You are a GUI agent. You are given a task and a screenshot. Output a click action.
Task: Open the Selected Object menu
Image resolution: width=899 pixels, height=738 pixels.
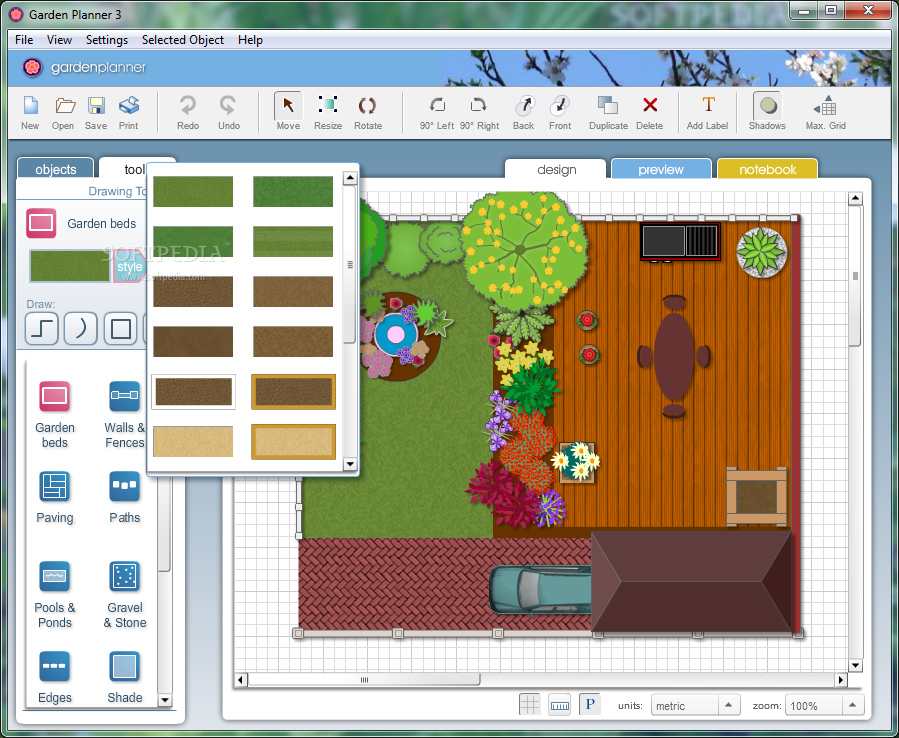[x=182, y=40]
